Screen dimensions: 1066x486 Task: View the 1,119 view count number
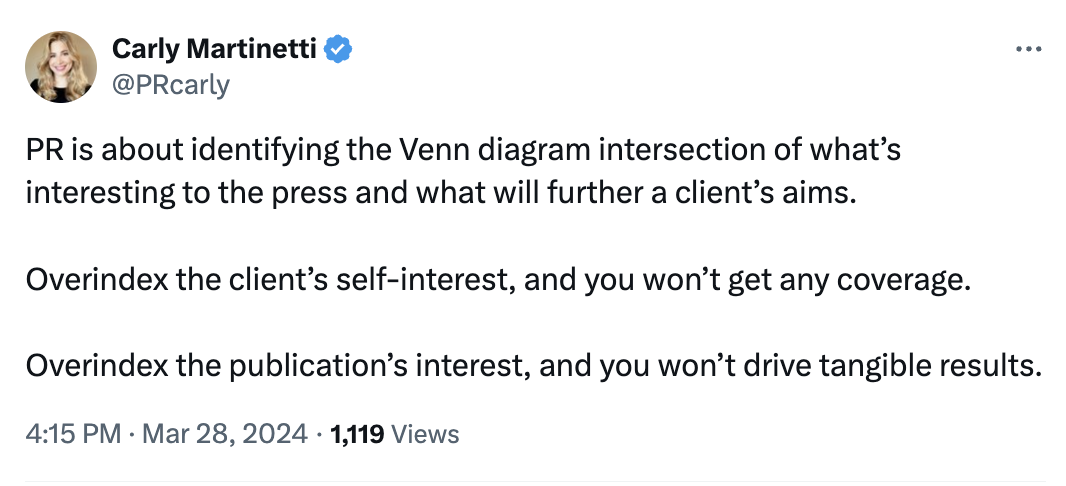(357, 434)
